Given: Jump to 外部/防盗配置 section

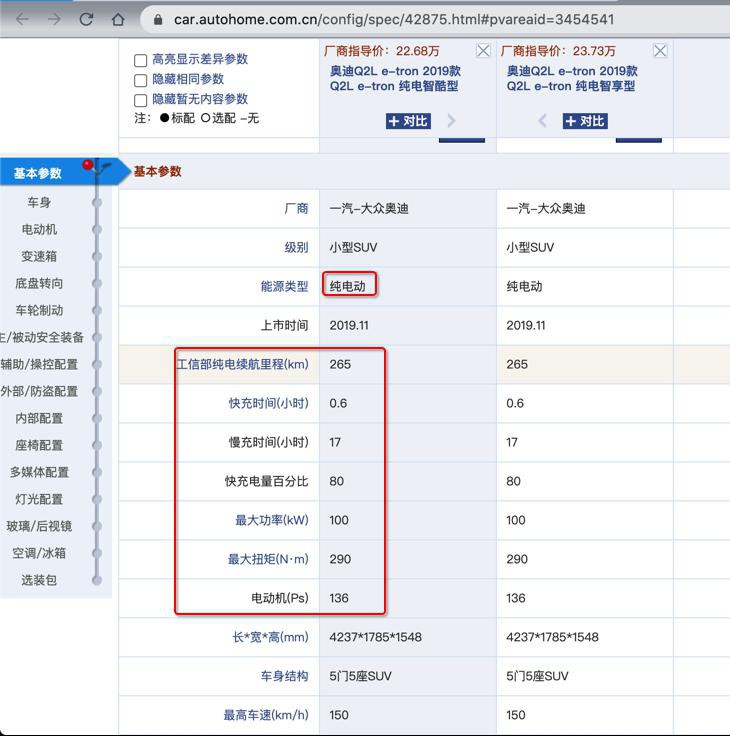Looking at the screenshot, I should (x=39, y=391).
